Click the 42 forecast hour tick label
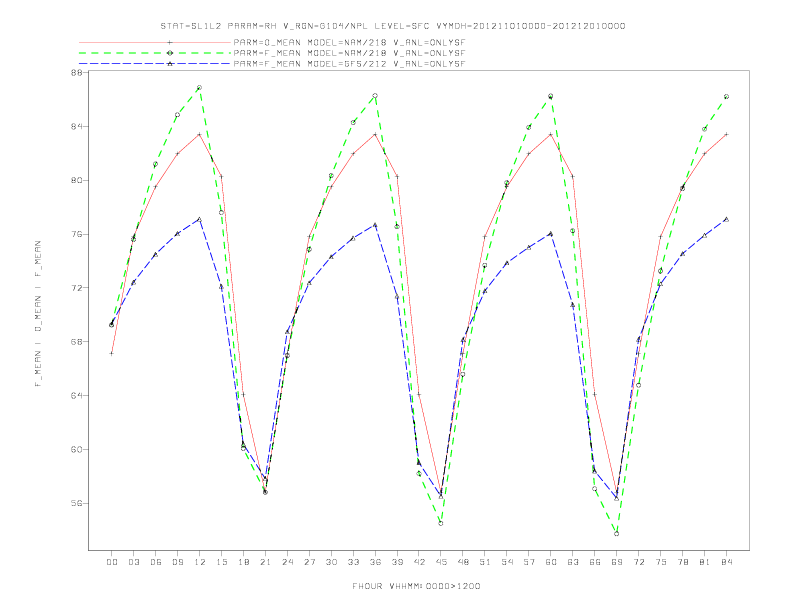Screen dimensions: 792x612 [419, 562]
